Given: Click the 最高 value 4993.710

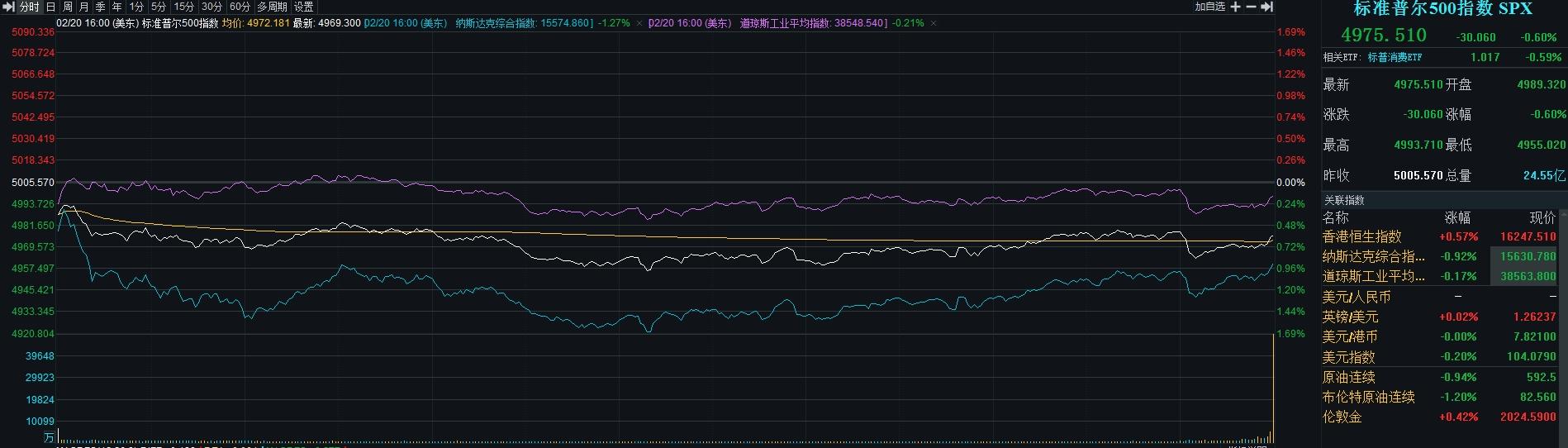Looking at the screenshot, I should pos(1418,145).
